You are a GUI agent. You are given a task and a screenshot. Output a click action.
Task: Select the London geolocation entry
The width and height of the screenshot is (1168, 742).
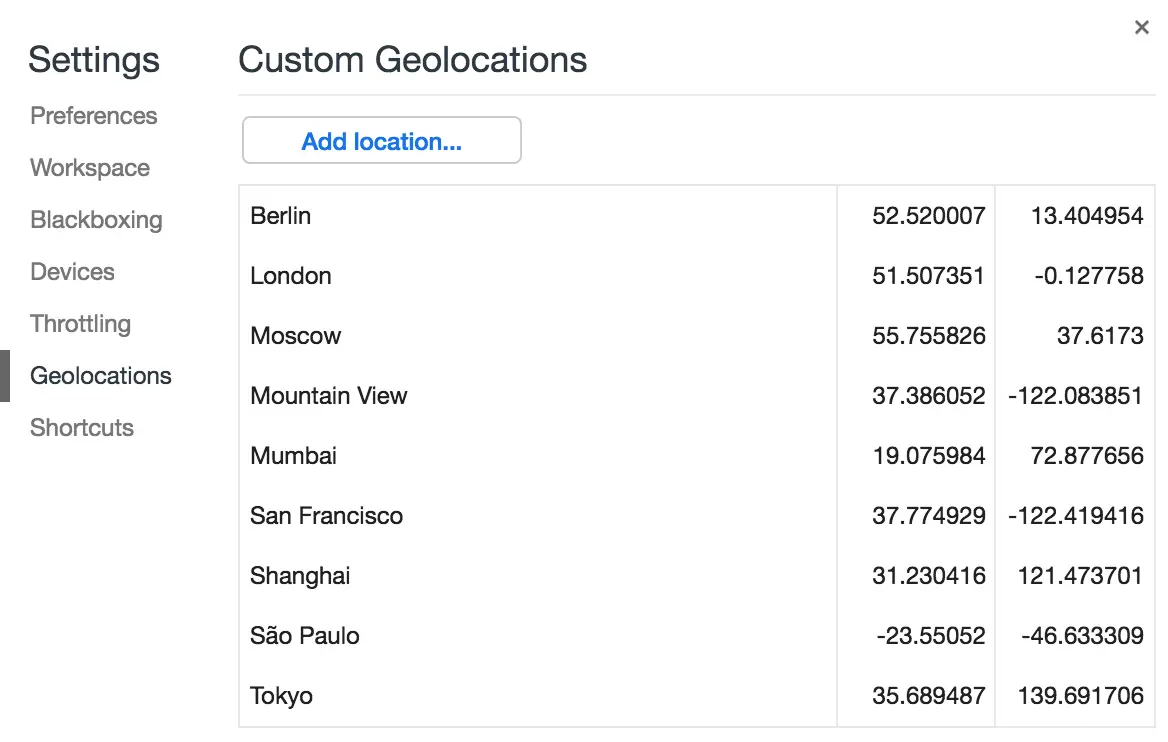[x=290, y=276]
